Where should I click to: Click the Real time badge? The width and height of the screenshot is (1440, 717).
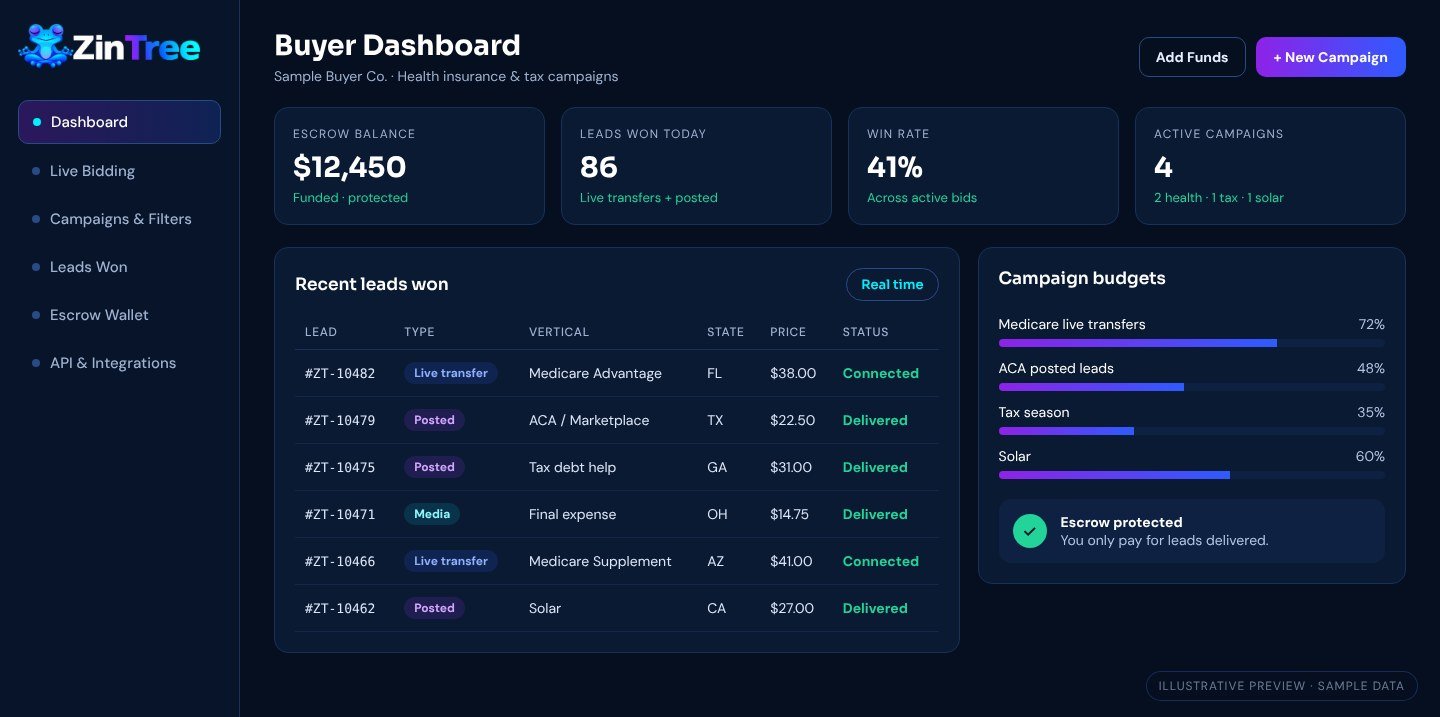pos(892,285)
